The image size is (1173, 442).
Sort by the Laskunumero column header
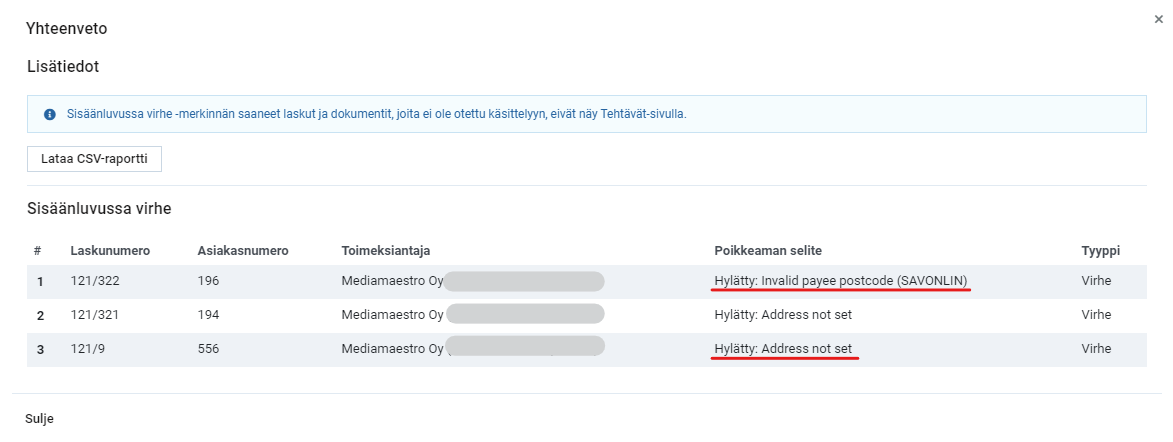pos(109,249)
